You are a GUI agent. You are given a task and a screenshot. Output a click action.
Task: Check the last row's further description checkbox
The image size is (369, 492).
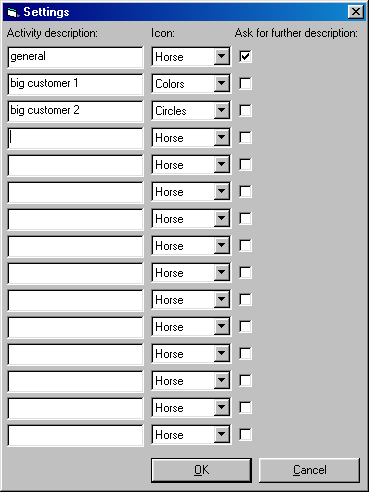[245, 434]
